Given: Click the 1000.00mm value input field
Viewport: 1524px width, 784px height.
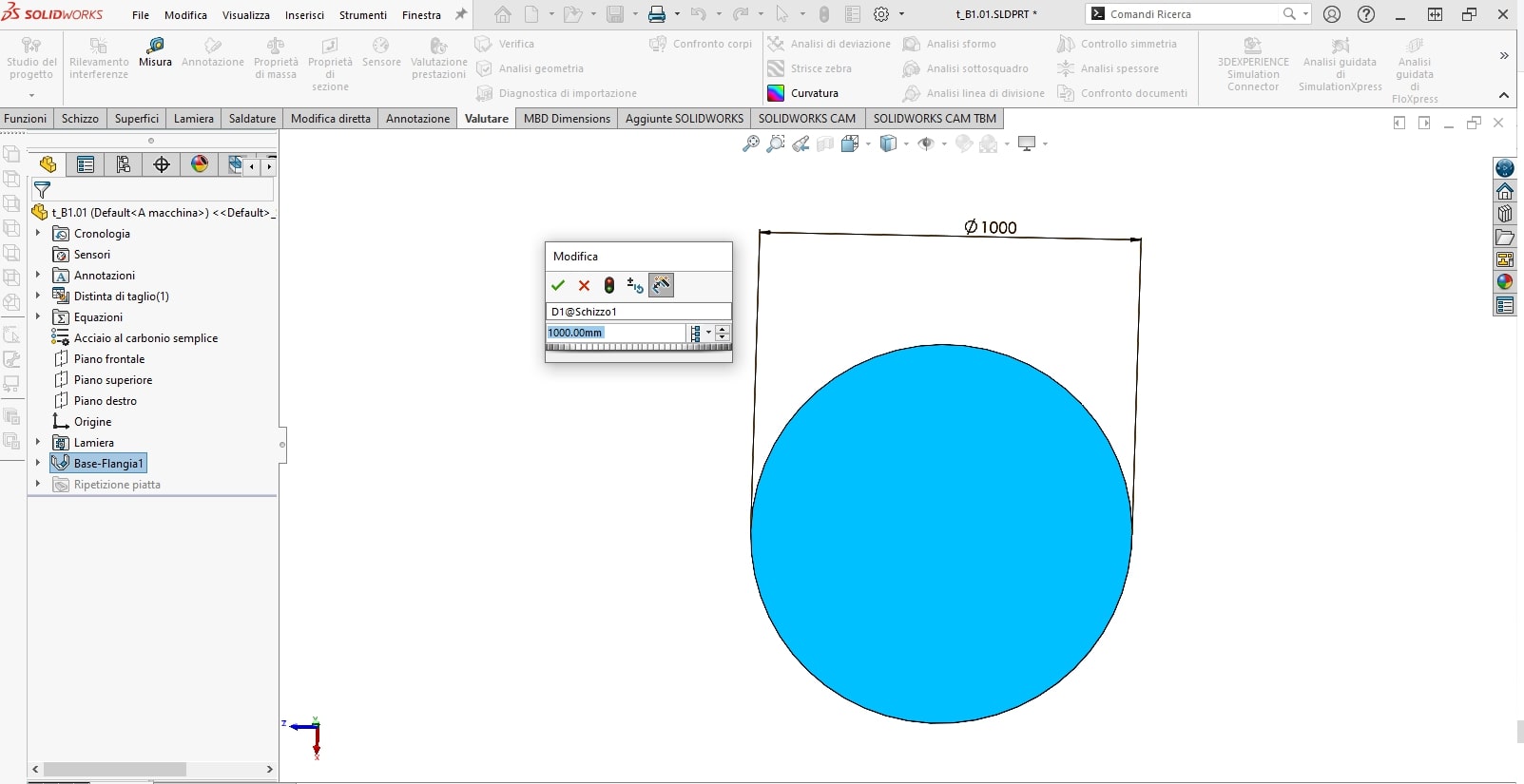Looking at the screenshot, I should [614, 333].
